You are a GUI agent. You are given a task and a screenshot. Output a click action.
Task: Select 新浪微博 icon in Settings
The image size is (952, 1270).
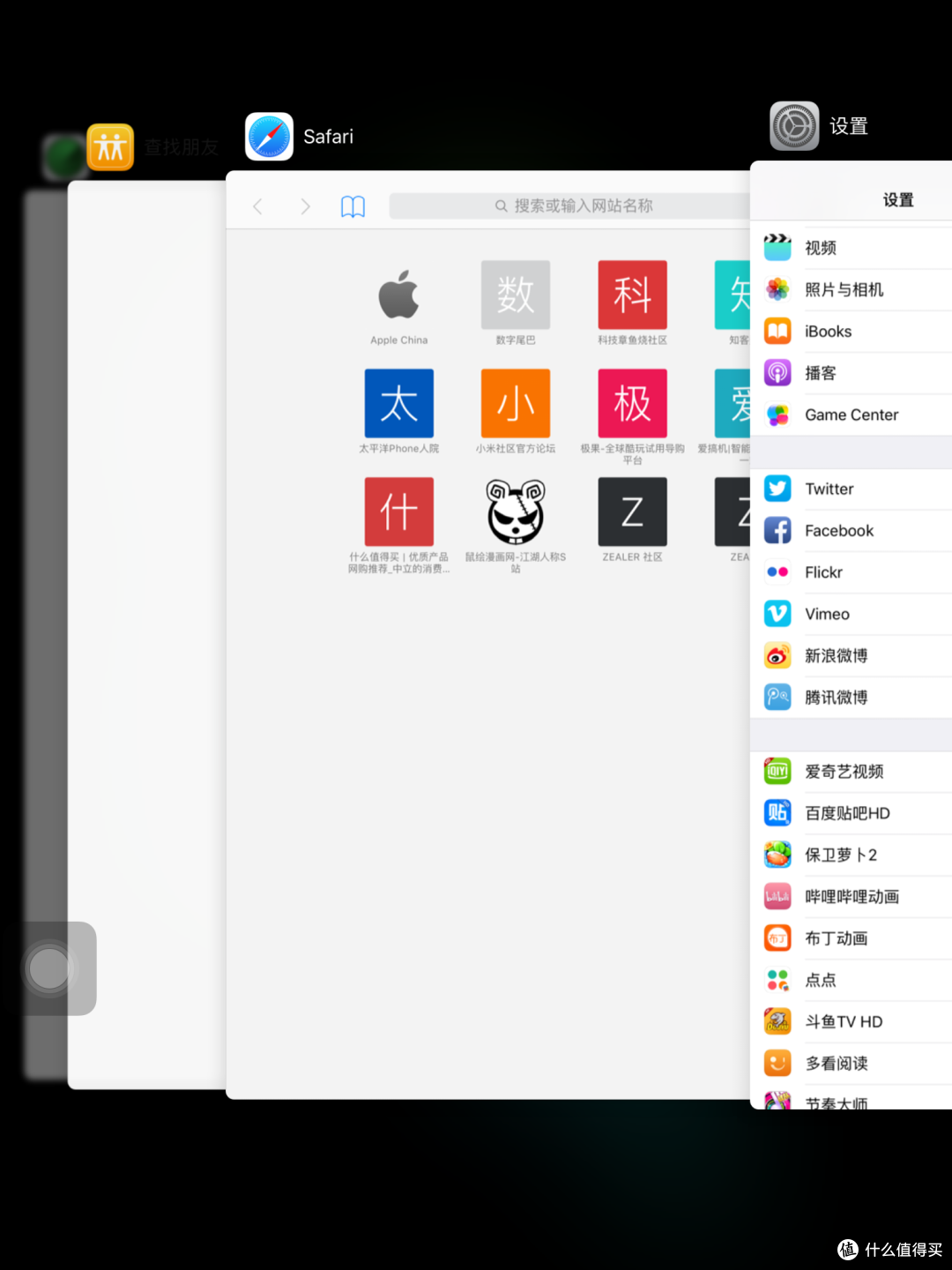click(x=777, y=655)
